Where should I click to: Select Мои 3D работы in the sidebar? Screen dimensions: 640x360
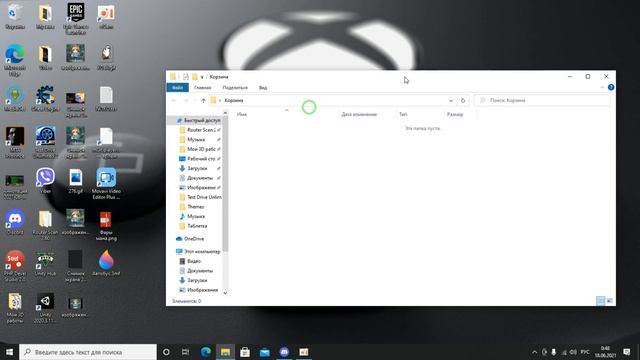[x=200, y=149]
